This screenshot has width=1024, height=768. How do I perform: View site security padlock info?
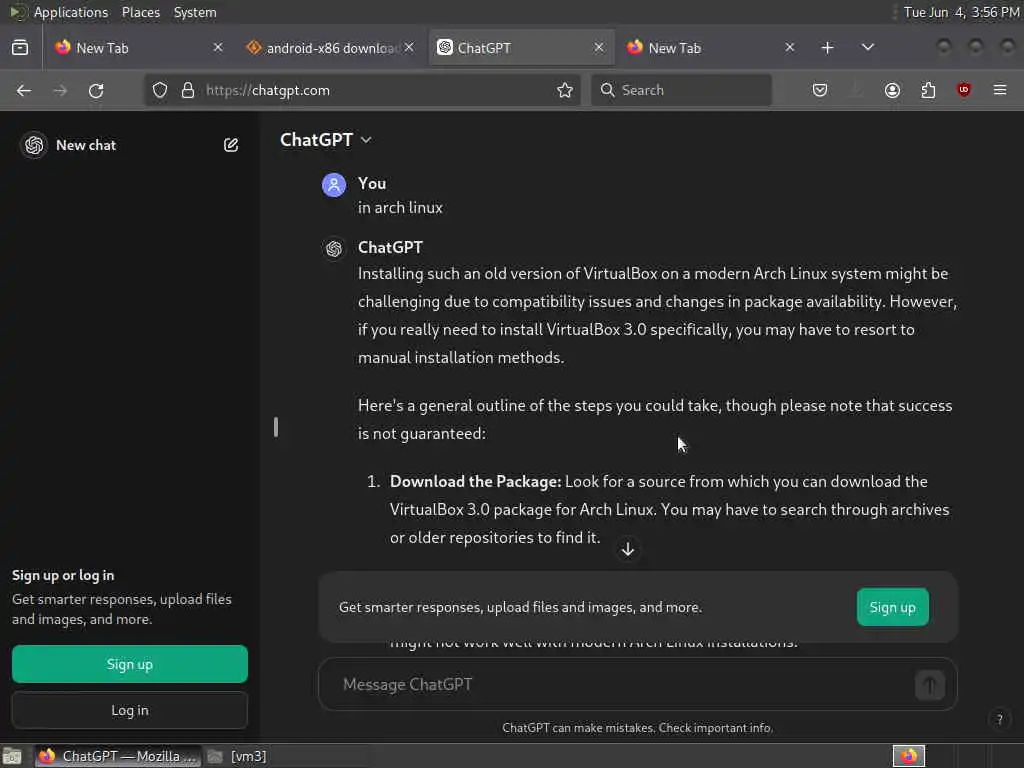[x=188, y=90]
